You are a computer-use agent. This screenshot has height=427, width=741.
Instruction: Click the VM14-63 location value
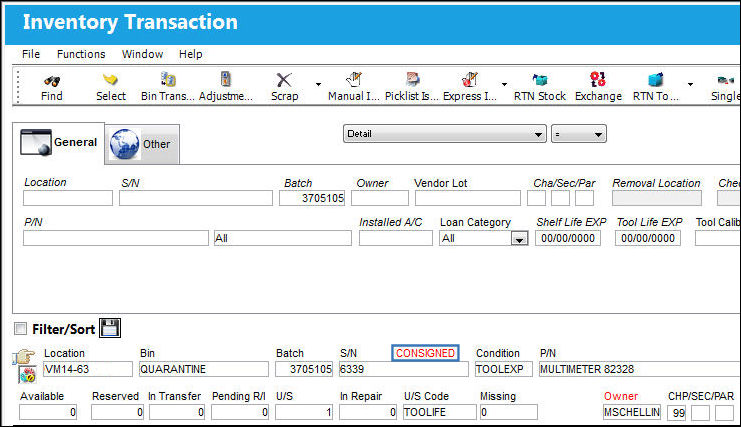(88, 369)
